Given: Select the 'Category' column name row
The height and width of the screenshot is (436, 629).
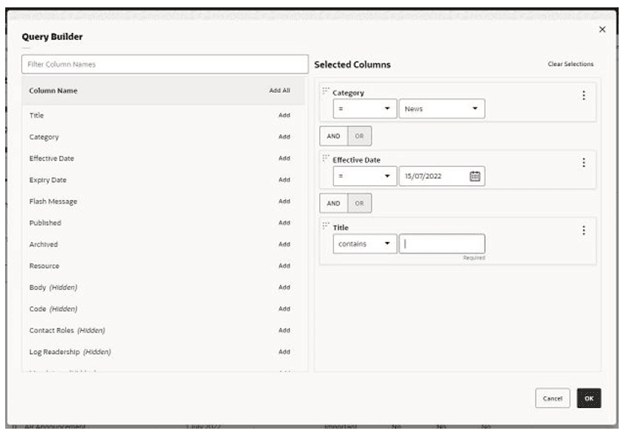Looking at the screenshot, I should pyautogui.click(x=163, y=137).
